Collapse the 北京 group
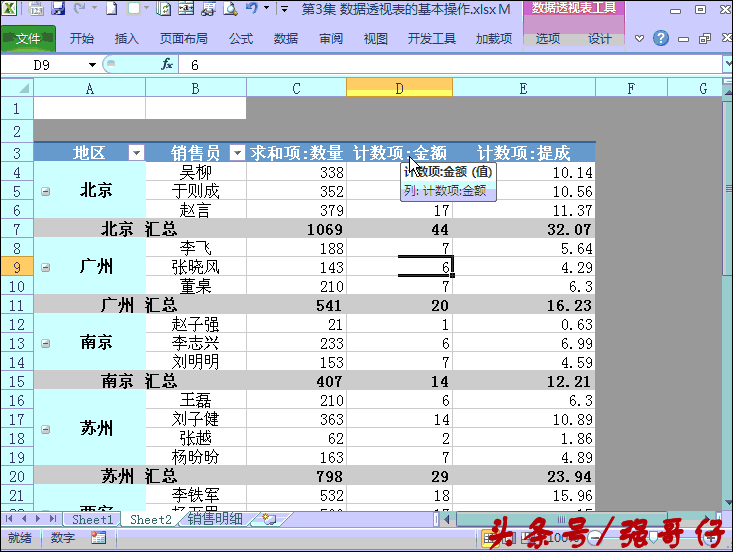This screenshot has height=552, width=733. point(45,191)
